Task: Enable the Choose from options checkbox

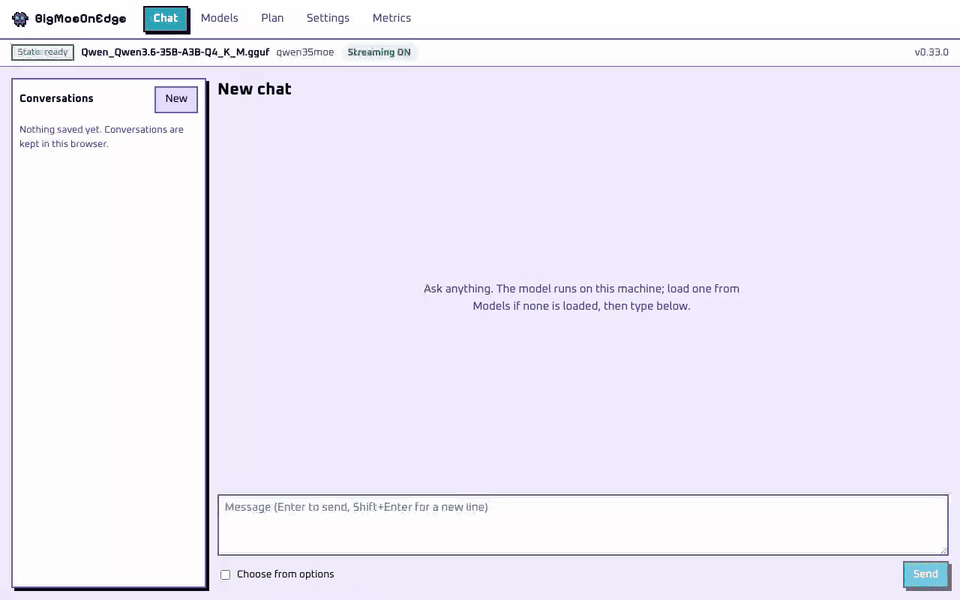Action: [x=225, y=574]
